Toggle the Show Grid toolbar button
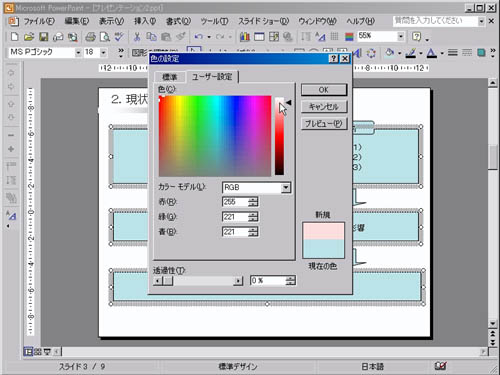500x375 pixels. click(x=334, y=36)
